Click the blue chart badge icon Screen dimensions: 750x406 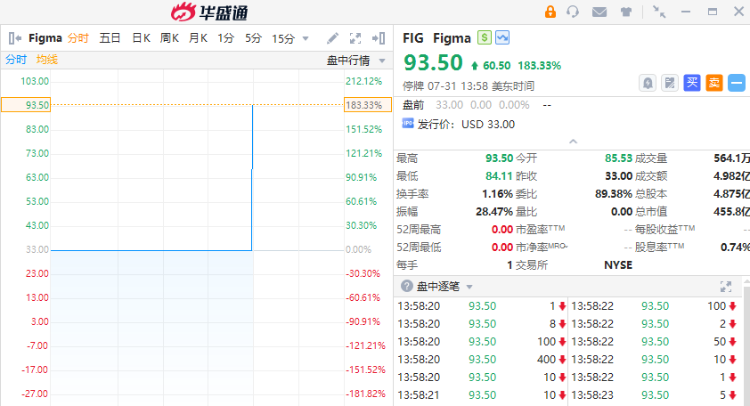pyautogui.click(x=502, y=37)
